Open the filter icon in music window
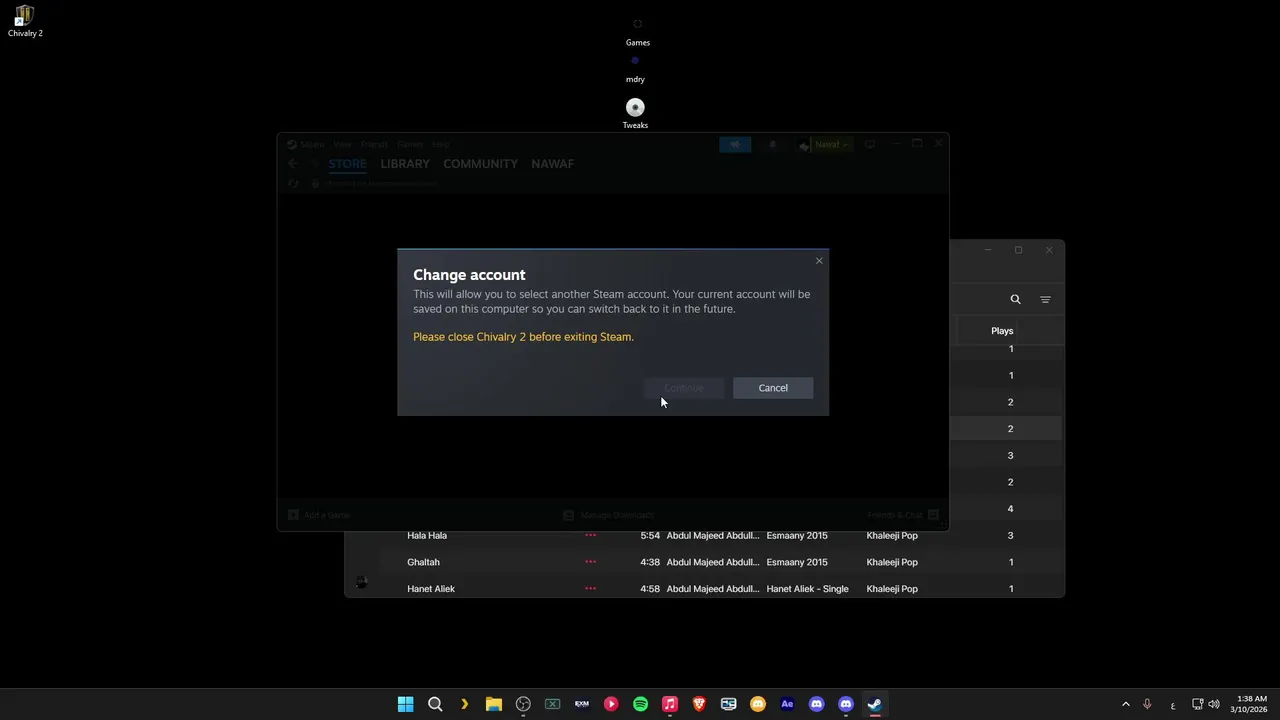Screen dimensions: 1280x720 coord(1045,299)
